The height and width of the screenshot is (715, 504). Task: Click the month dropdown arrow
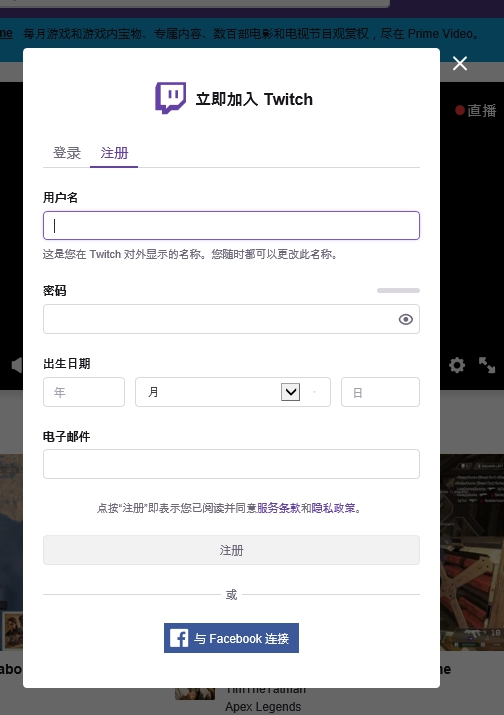(291, 392)
